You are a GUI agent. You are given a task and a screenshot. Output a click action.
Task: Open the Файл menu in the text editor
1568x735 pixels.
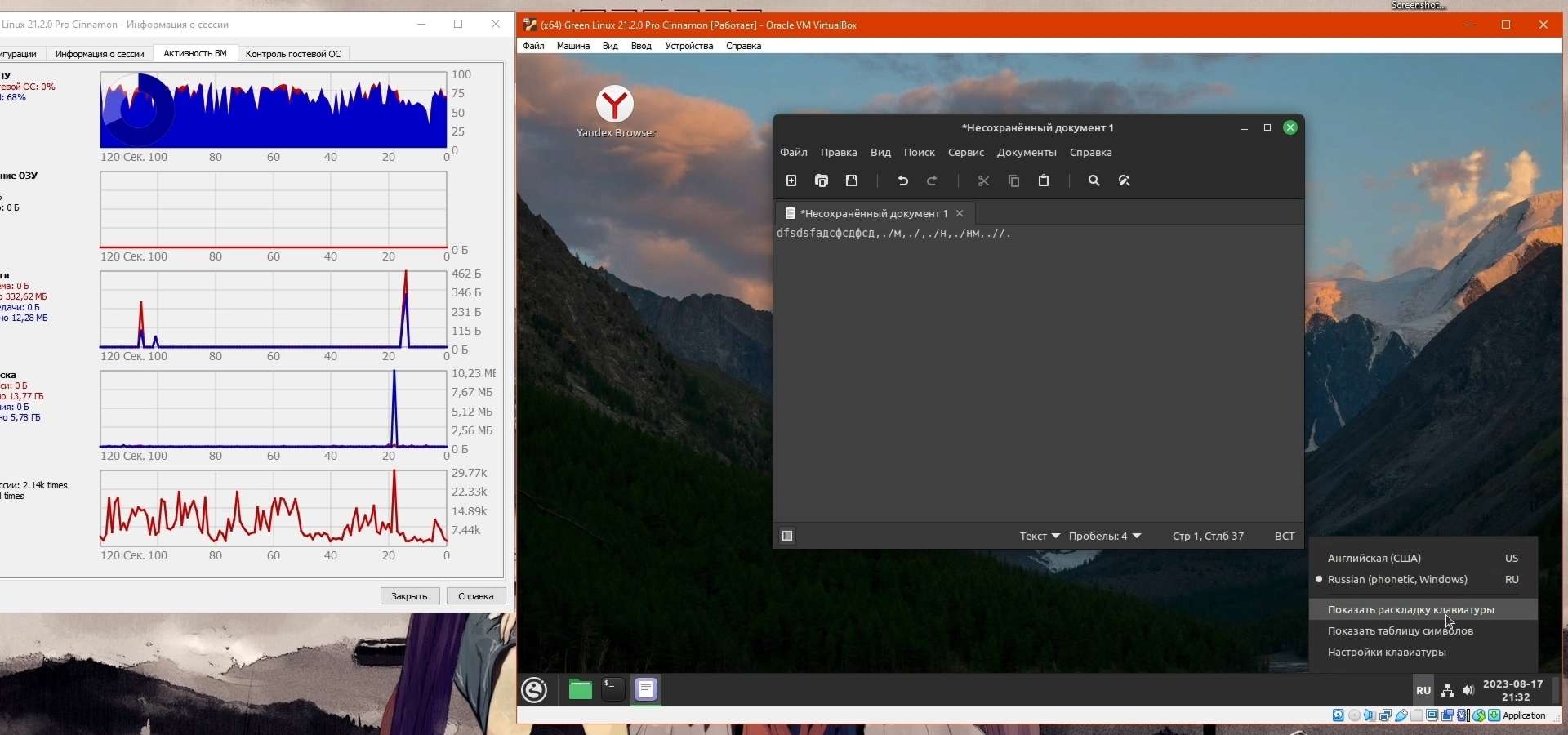794,153
